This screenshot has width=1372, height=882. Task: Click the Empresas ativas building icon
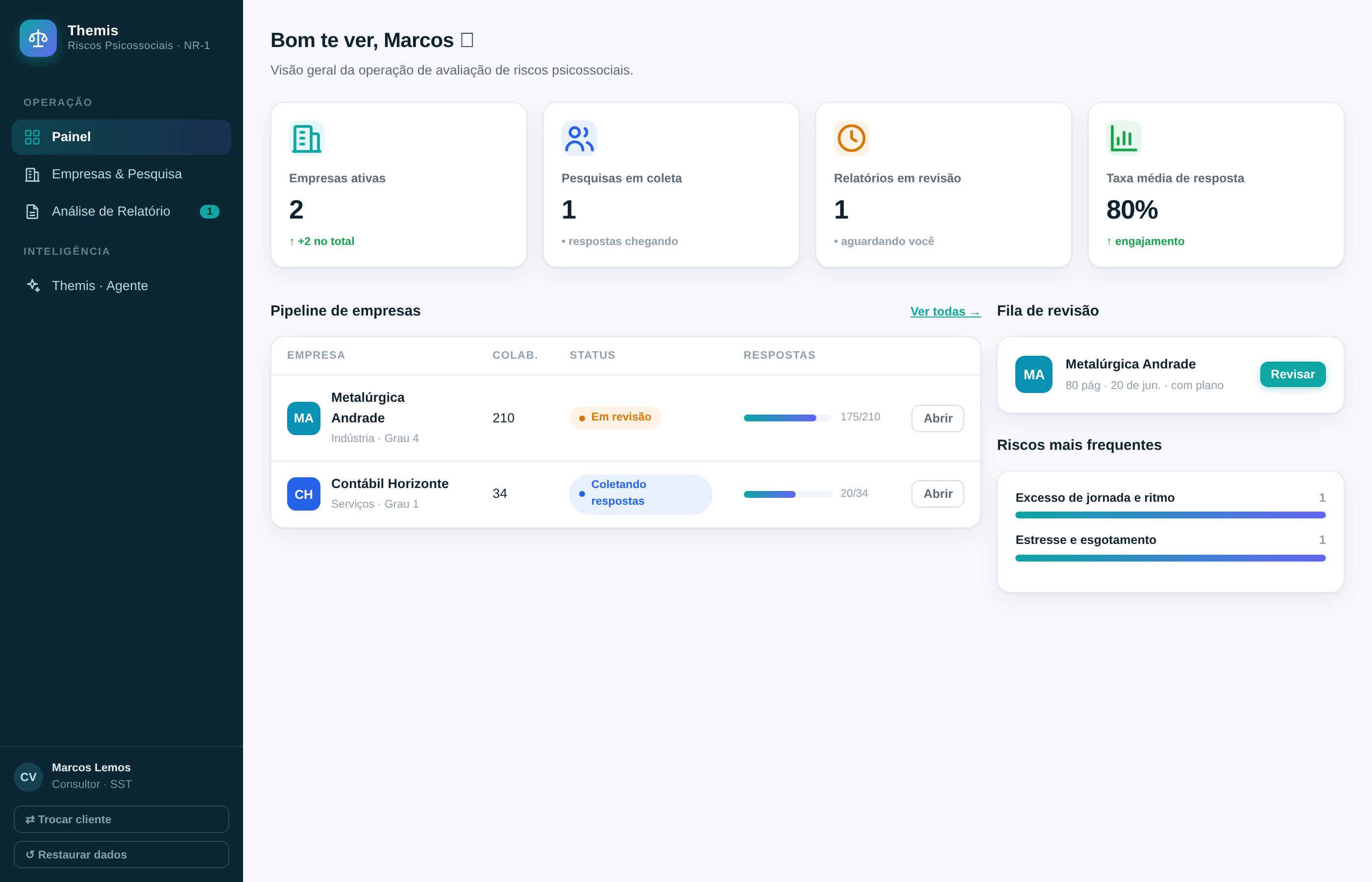pyautogui.click(x=306, y=138)
